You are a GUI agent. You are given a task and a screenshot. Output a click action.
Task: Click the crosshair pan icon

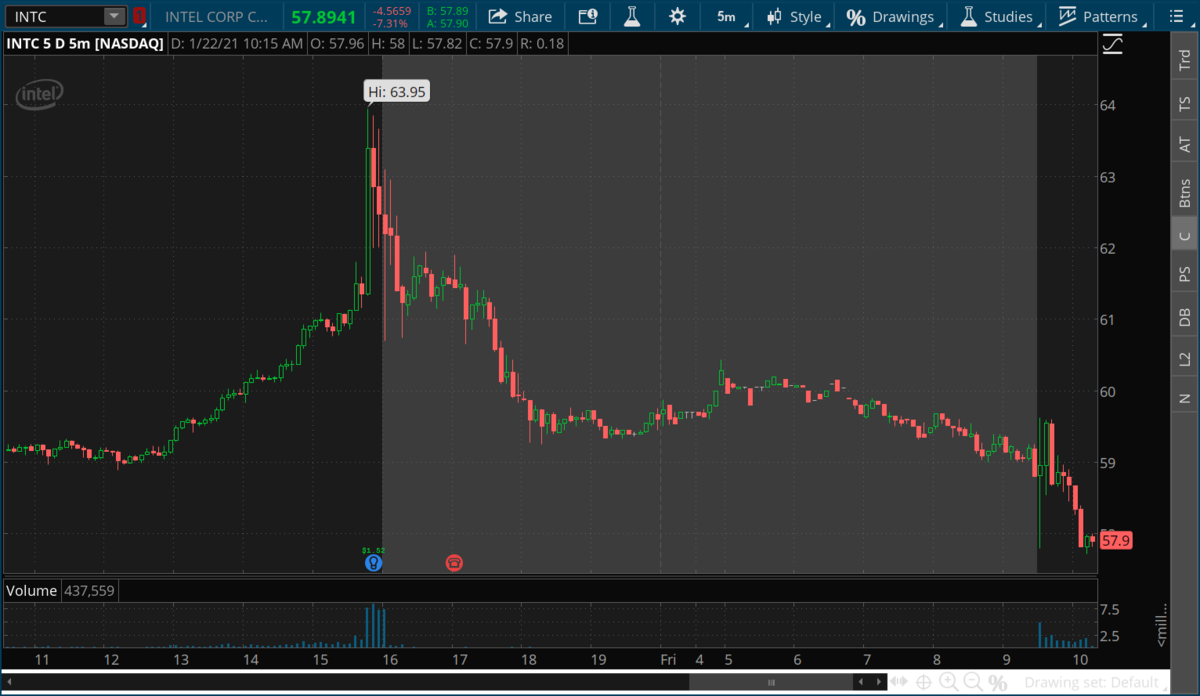click(924, 682)
